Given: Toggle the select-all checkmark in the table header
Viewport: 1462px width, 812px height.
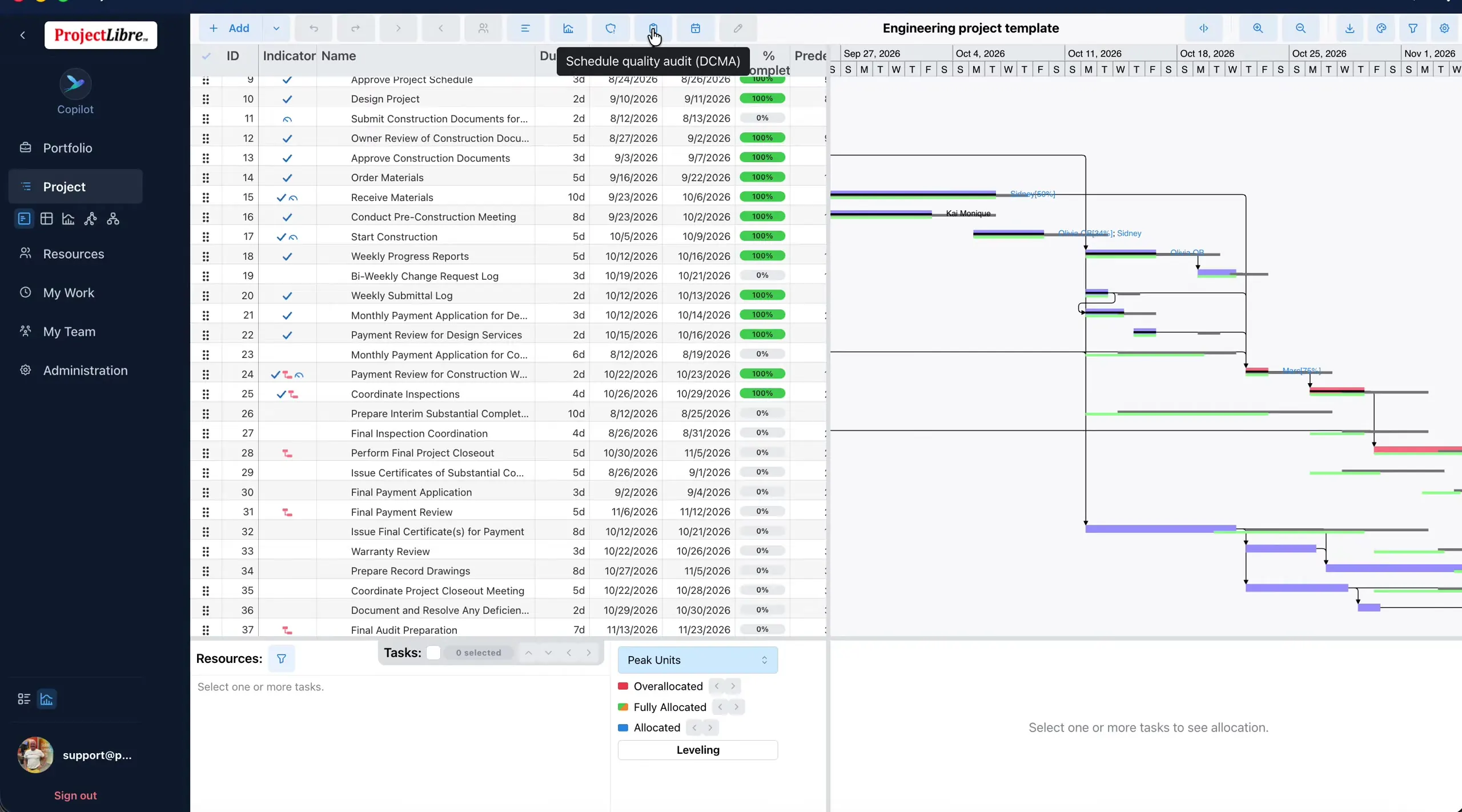Looking at the screenshot, I should (206, 56).
